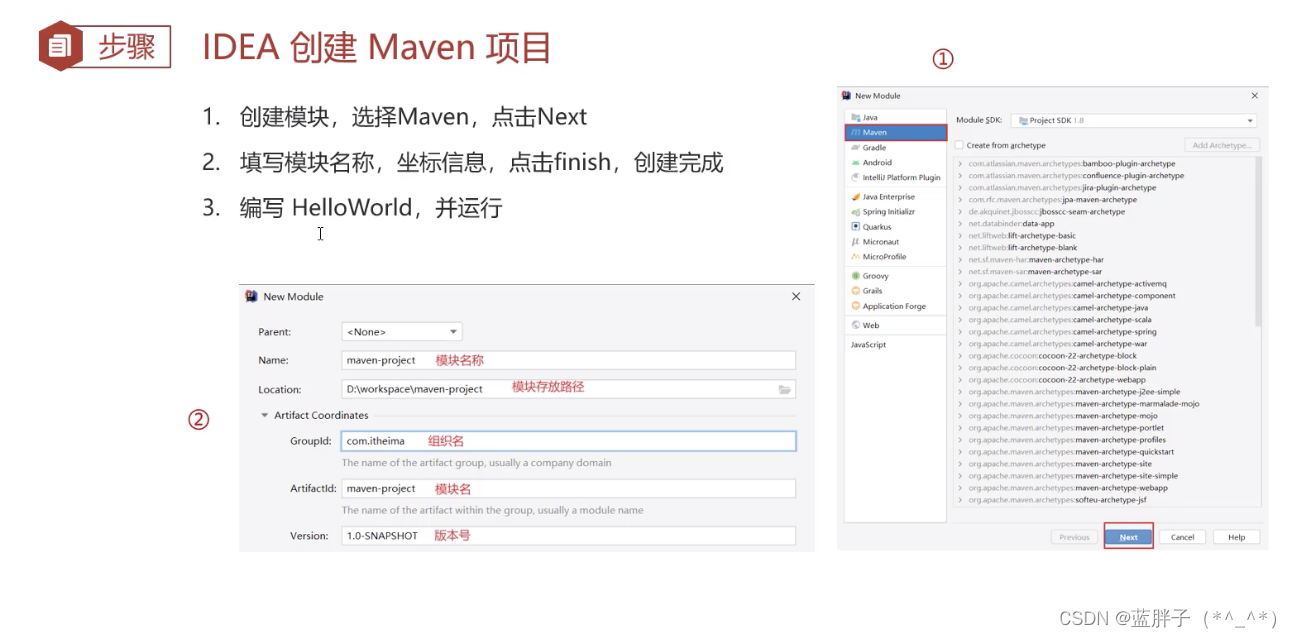The width and height of the screenshot is (1292, 638).
Task: Collapse the Artifact Coordinates section
Action: pos(265,415)
